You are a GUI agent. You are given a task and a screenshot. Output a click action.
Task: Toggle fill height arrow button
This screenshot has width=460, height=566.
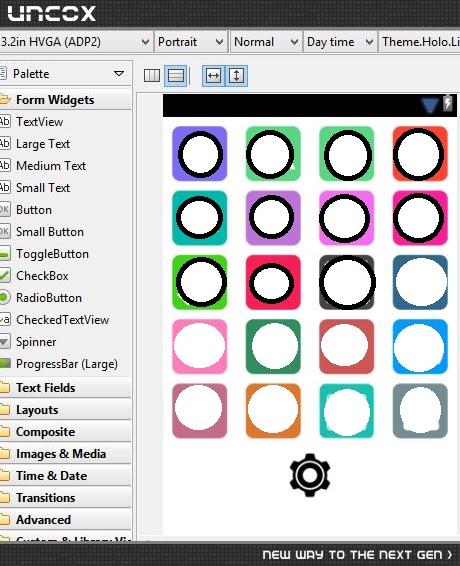coord(236,76)
